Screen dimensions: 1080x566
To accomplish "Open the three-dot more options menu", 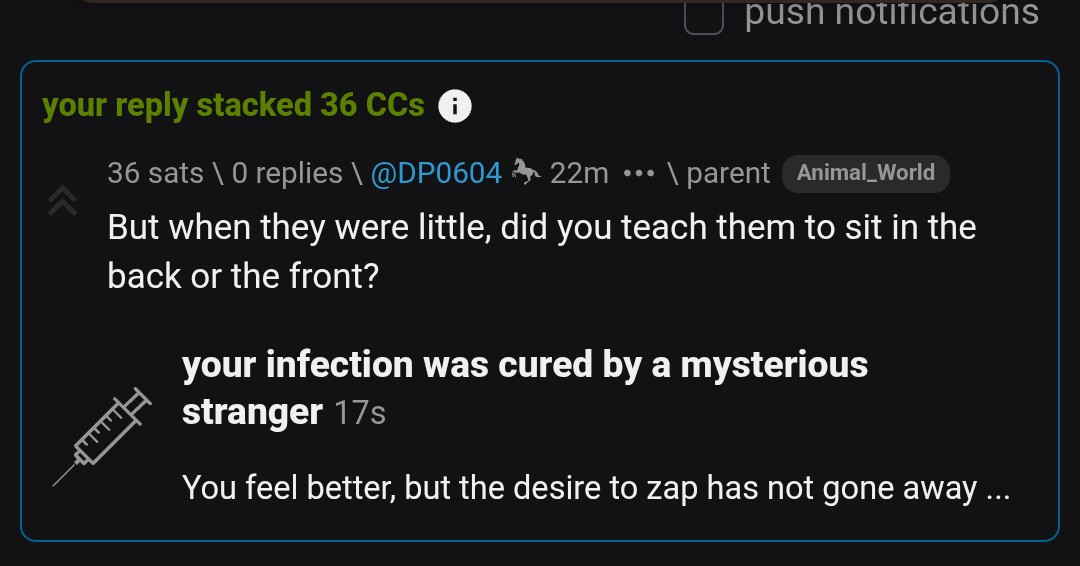I will (x=638, y=173).
